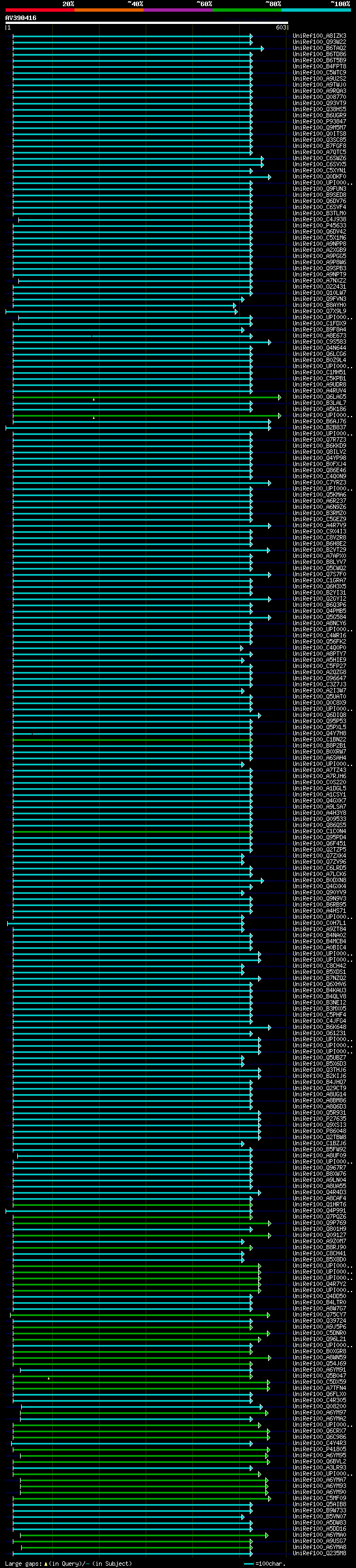The height and width of the screenshot is (1568, 356).
Task: Select hit label UniRef100_Q9FUN3
Action: click(319, 189)
